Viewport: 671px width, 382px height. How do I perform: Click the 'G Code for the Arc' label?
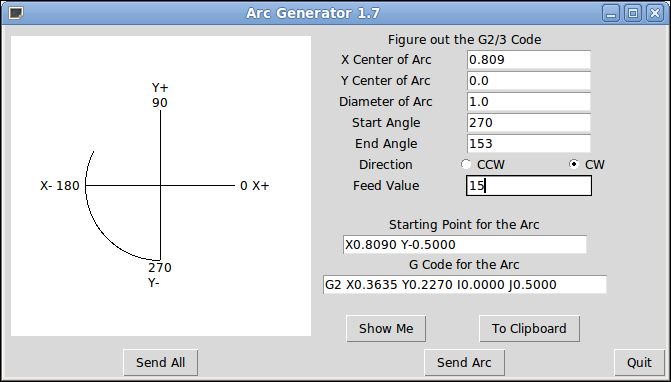coord(464,265)
